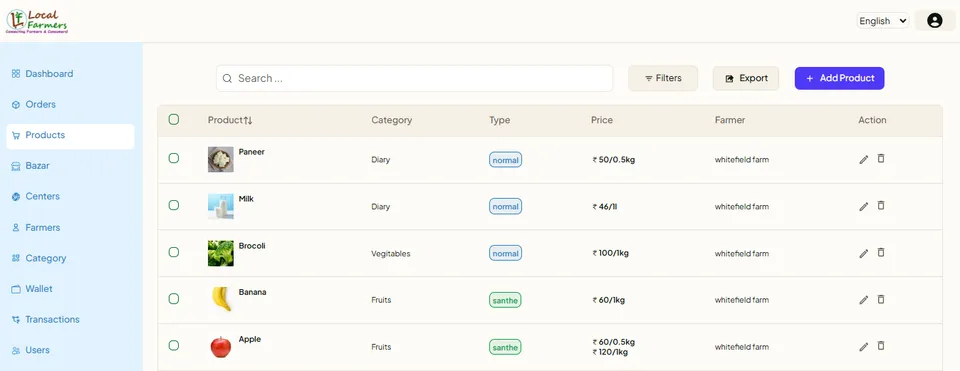Image resolution: width=960 pixels, height=371 pixels.
Task: Open the English language dropdown
Action: [883, 21]
